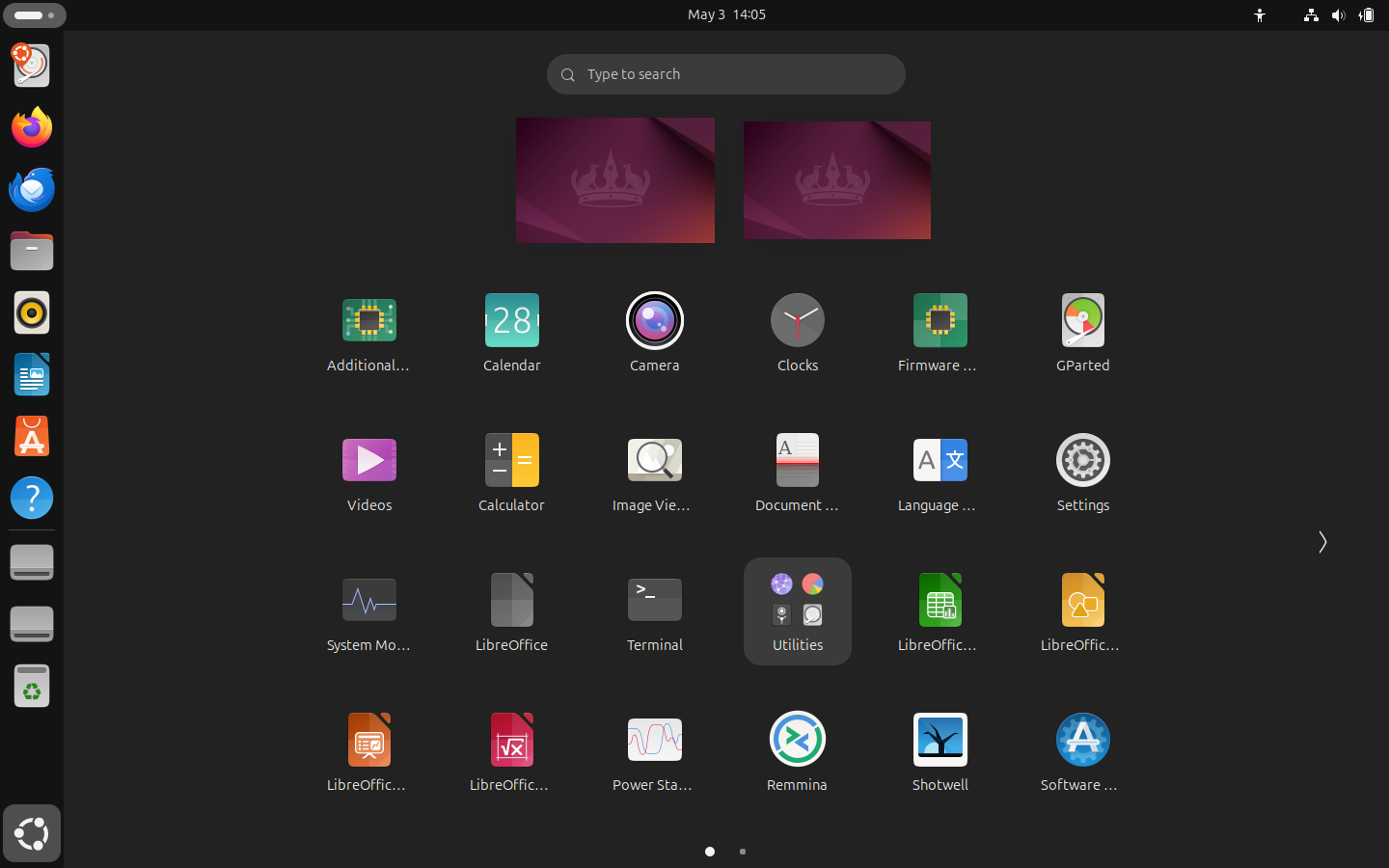Click the activities workspace indicator pill
The height and width of the screenshot is (868, 1389).
(x=35, y=15)
